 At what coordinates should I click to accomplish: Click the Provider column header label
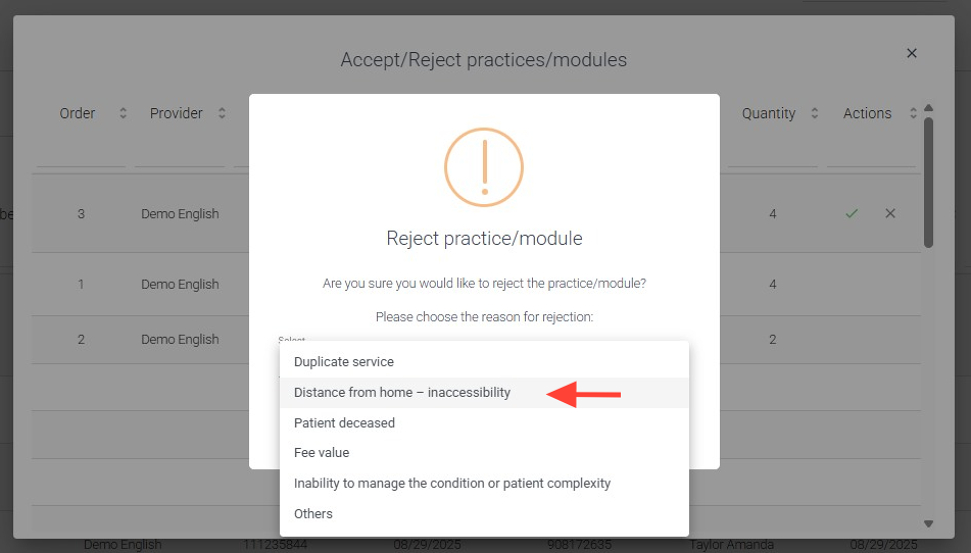coord(176,114)
